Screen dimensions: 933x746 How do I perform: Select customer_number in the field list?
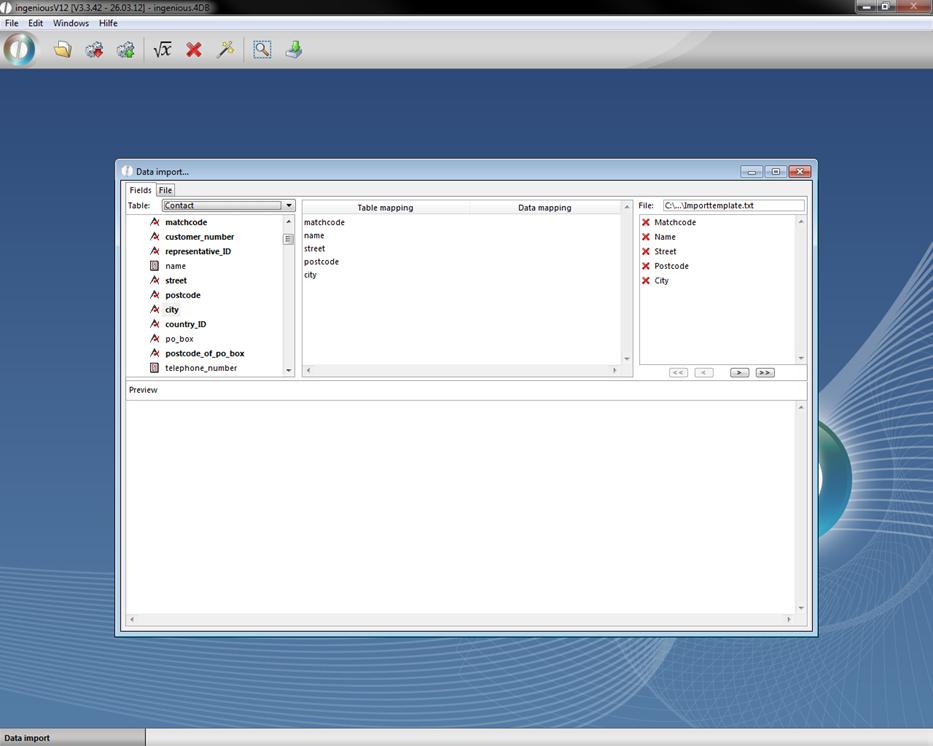point(199,237)
